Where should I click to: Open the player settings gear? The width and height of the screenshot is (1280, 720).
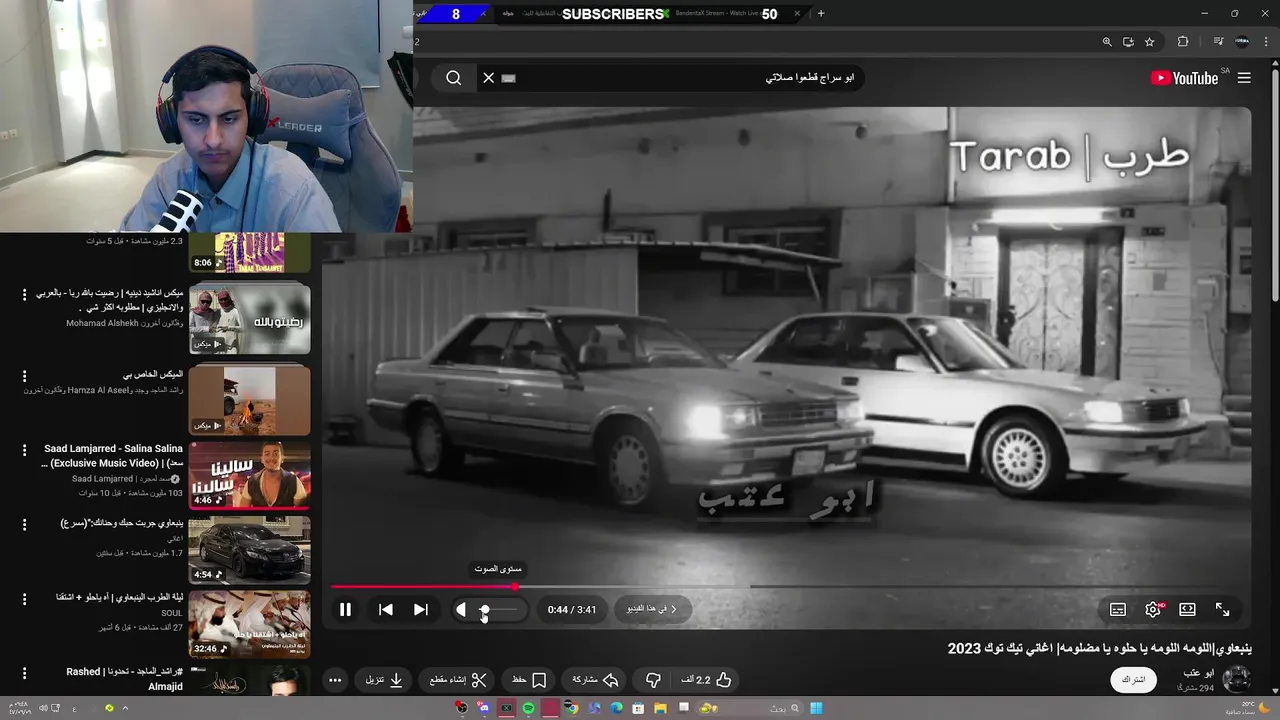tap(1153, 609)
